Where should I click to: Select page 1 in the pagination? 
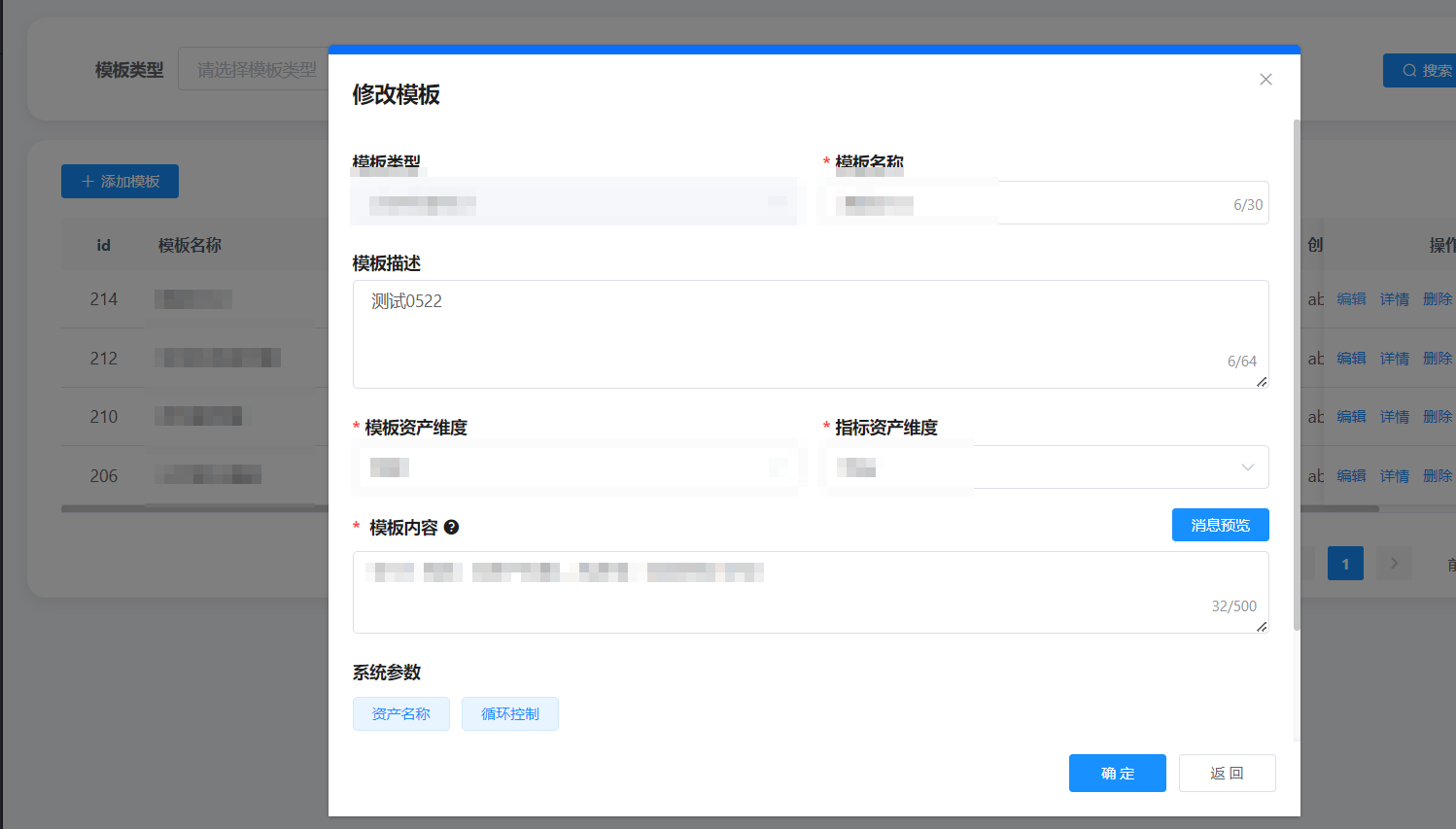click(x=1345, y=564)
